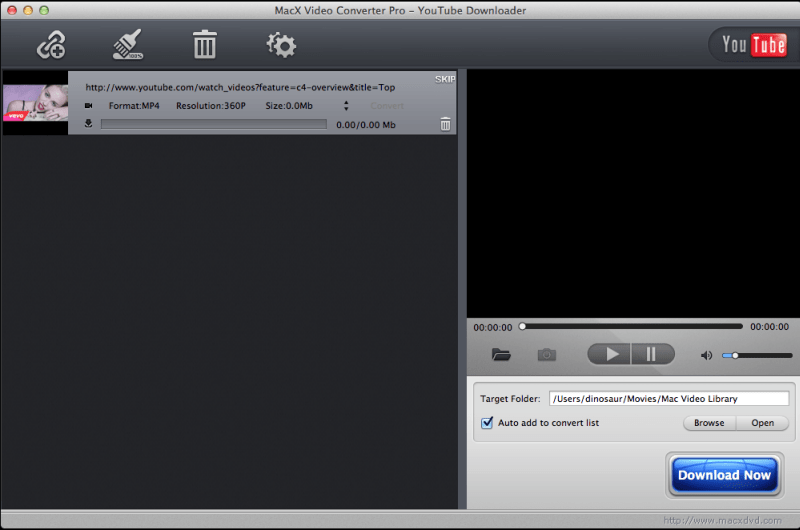Click the elapsed time 00:00:00 at left
Screen dimensions: 800x530
[492, 327]
